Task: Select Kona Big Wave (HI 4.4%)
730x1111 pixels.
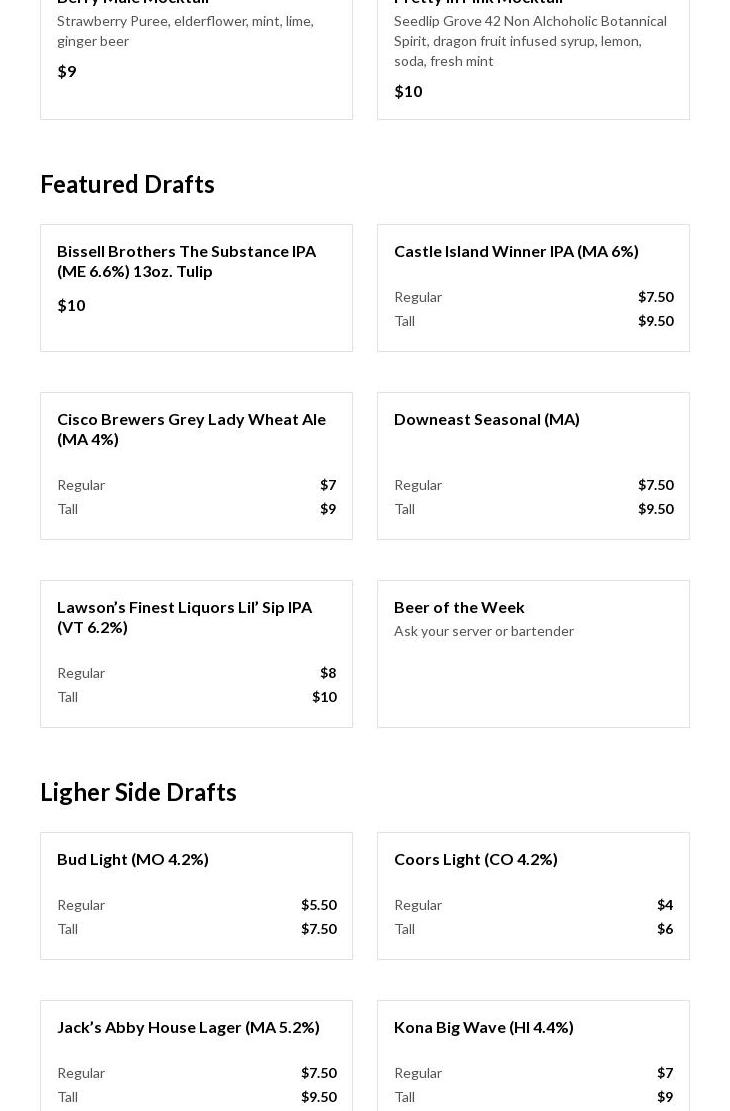Action: pos(484,1027)
